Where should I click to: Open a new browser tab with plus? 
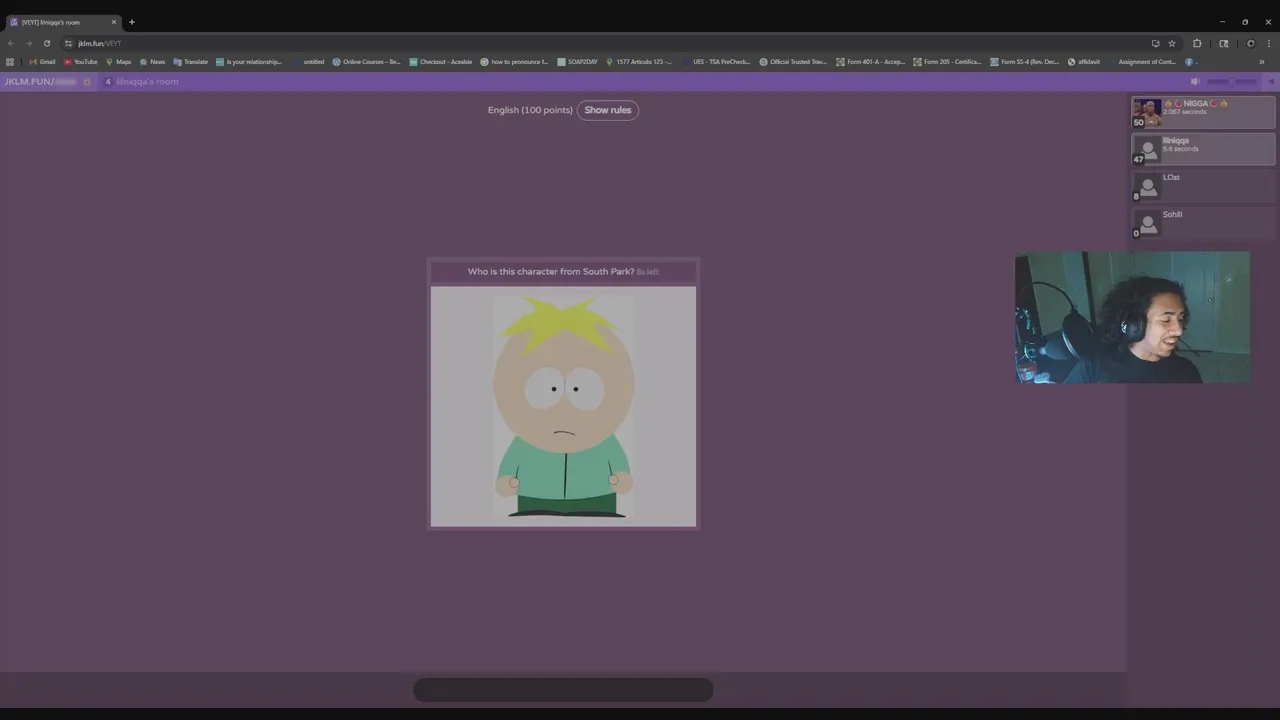[131, 22]
